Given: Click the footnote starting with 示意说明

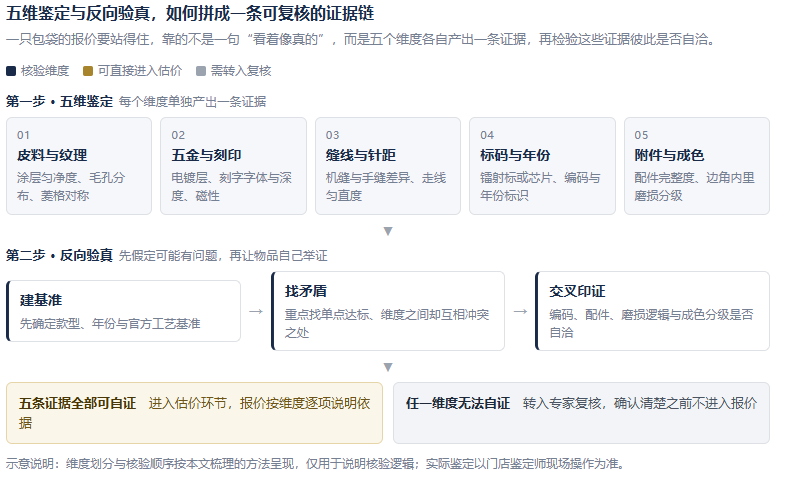Looking at the screenshot, I should pos(316,464).
